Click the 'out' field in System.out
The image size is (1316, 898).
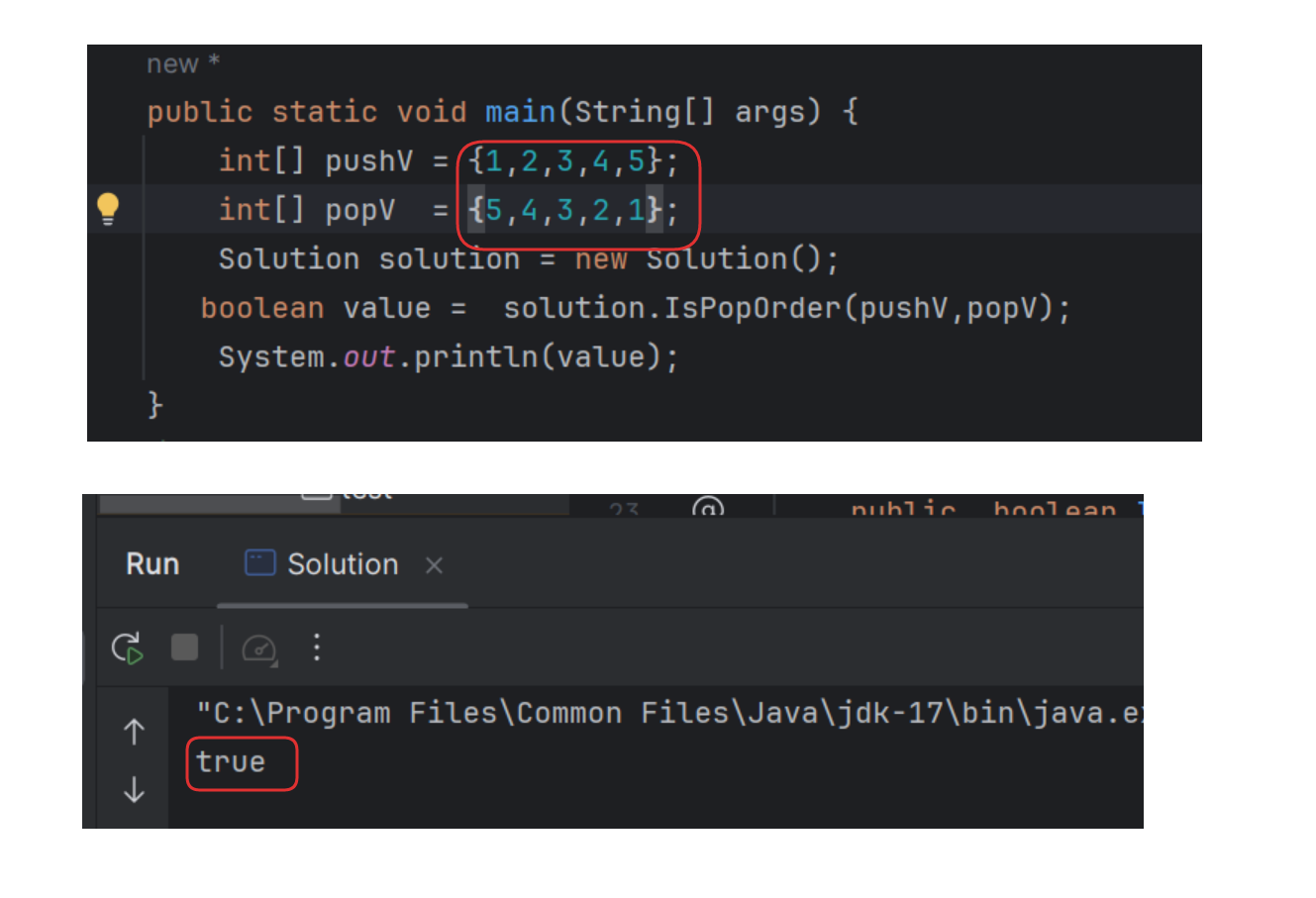[369, 357]
